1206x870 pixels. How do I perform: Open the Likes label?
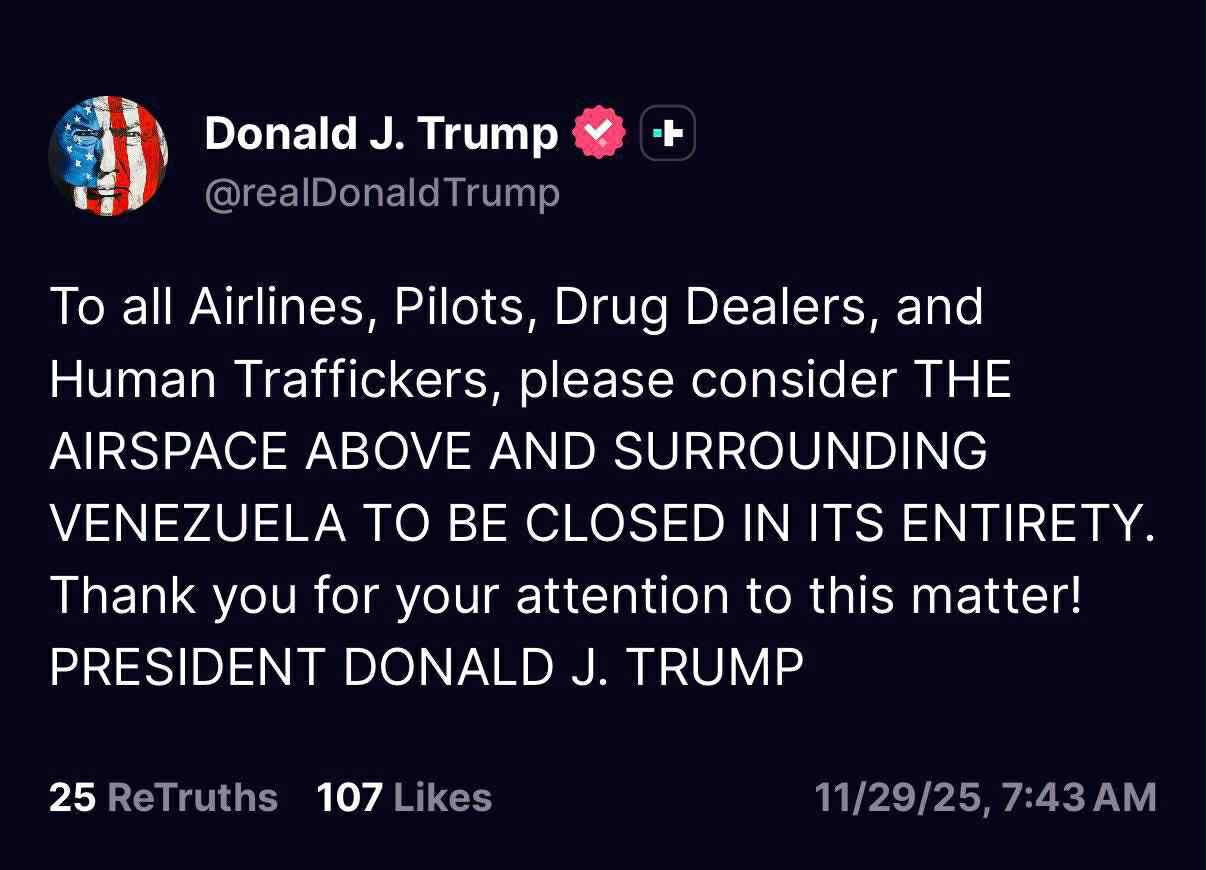click(x=443, y=798)
